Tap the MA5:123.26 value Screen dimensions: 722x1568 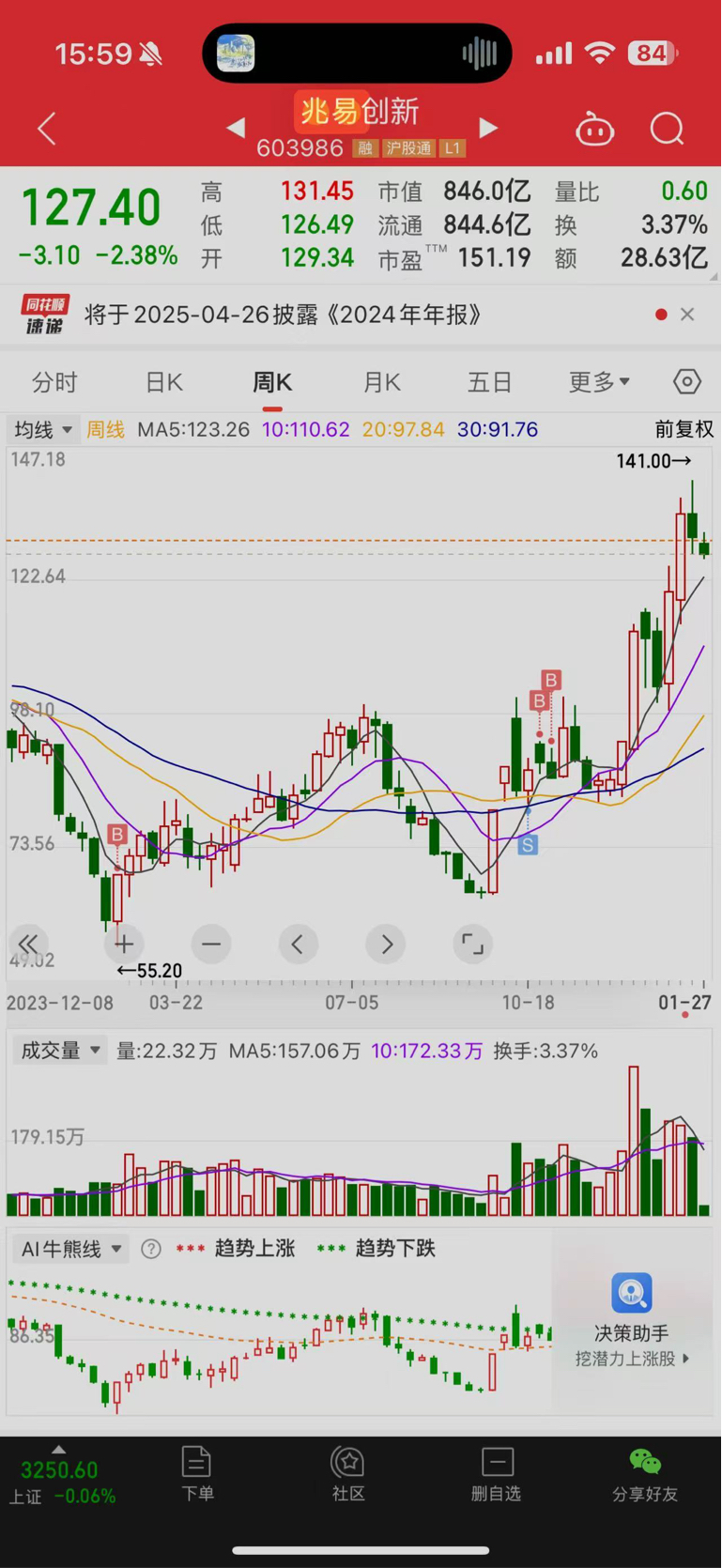point(193,429)
